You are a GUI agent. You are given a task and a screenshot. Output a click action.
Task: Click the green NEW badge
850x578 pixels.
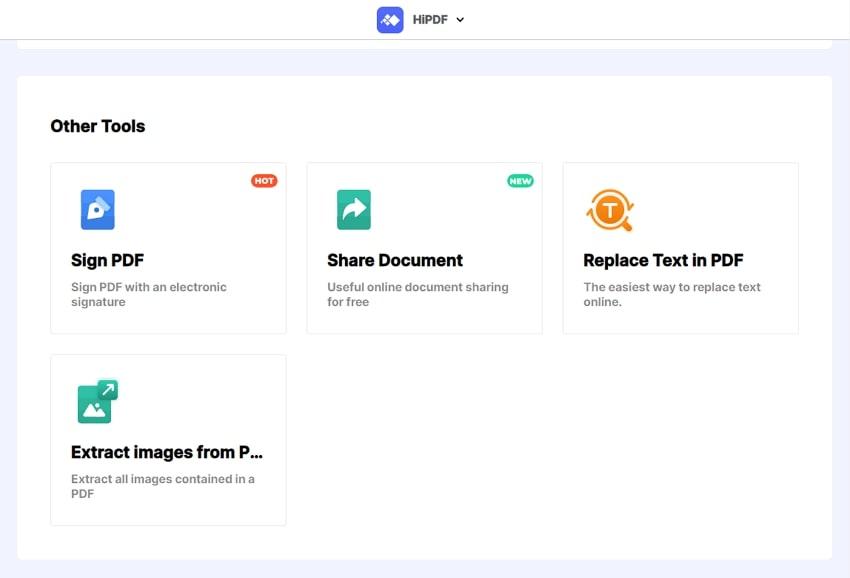520,181
